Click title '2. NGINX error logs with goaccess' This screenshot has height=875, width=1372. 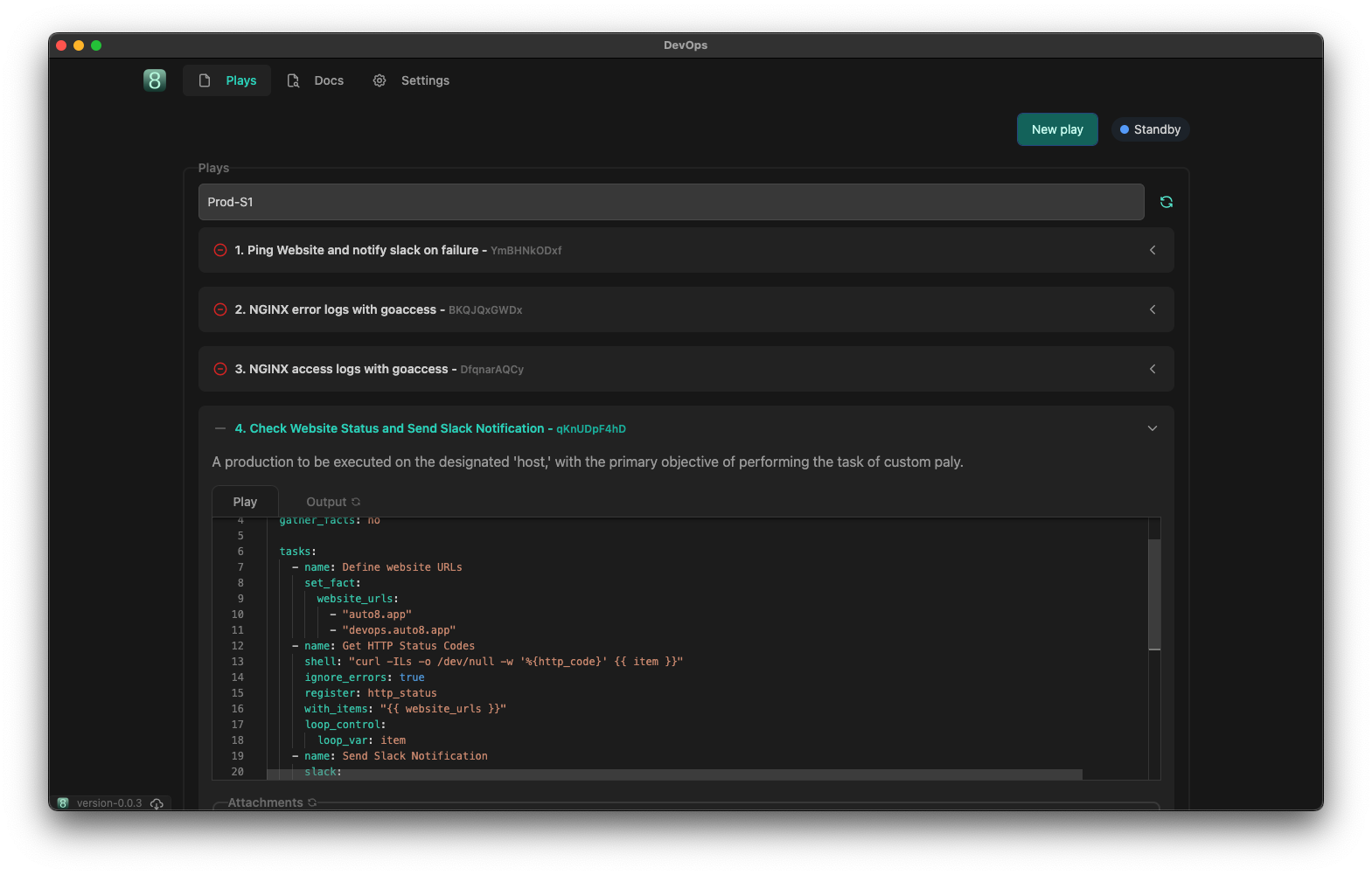(x=336, y=309)
